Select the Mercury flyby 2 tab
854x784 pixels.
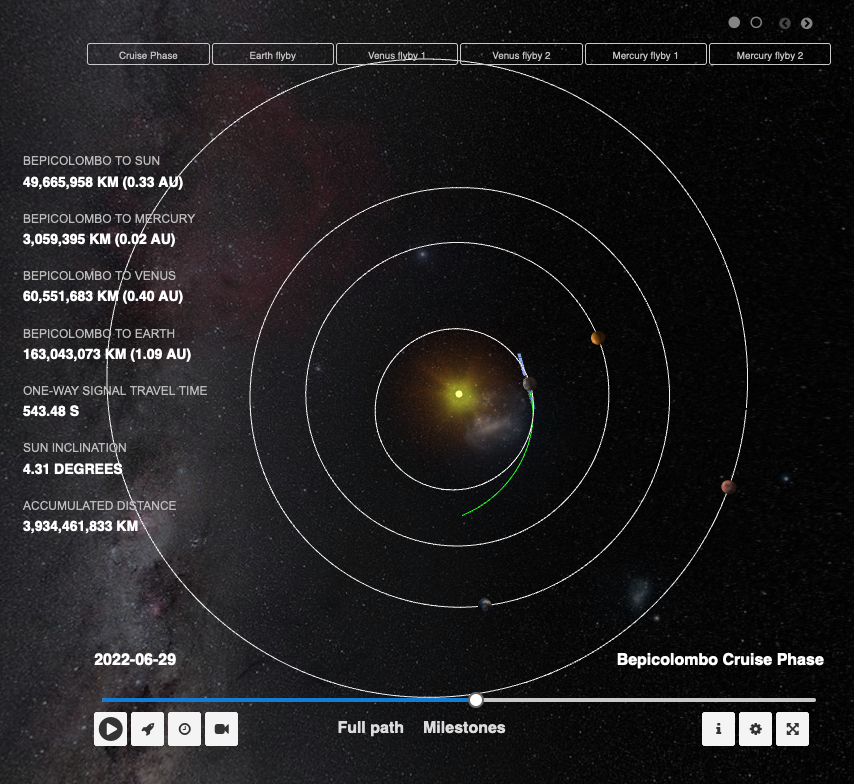(x=770, y=54)
